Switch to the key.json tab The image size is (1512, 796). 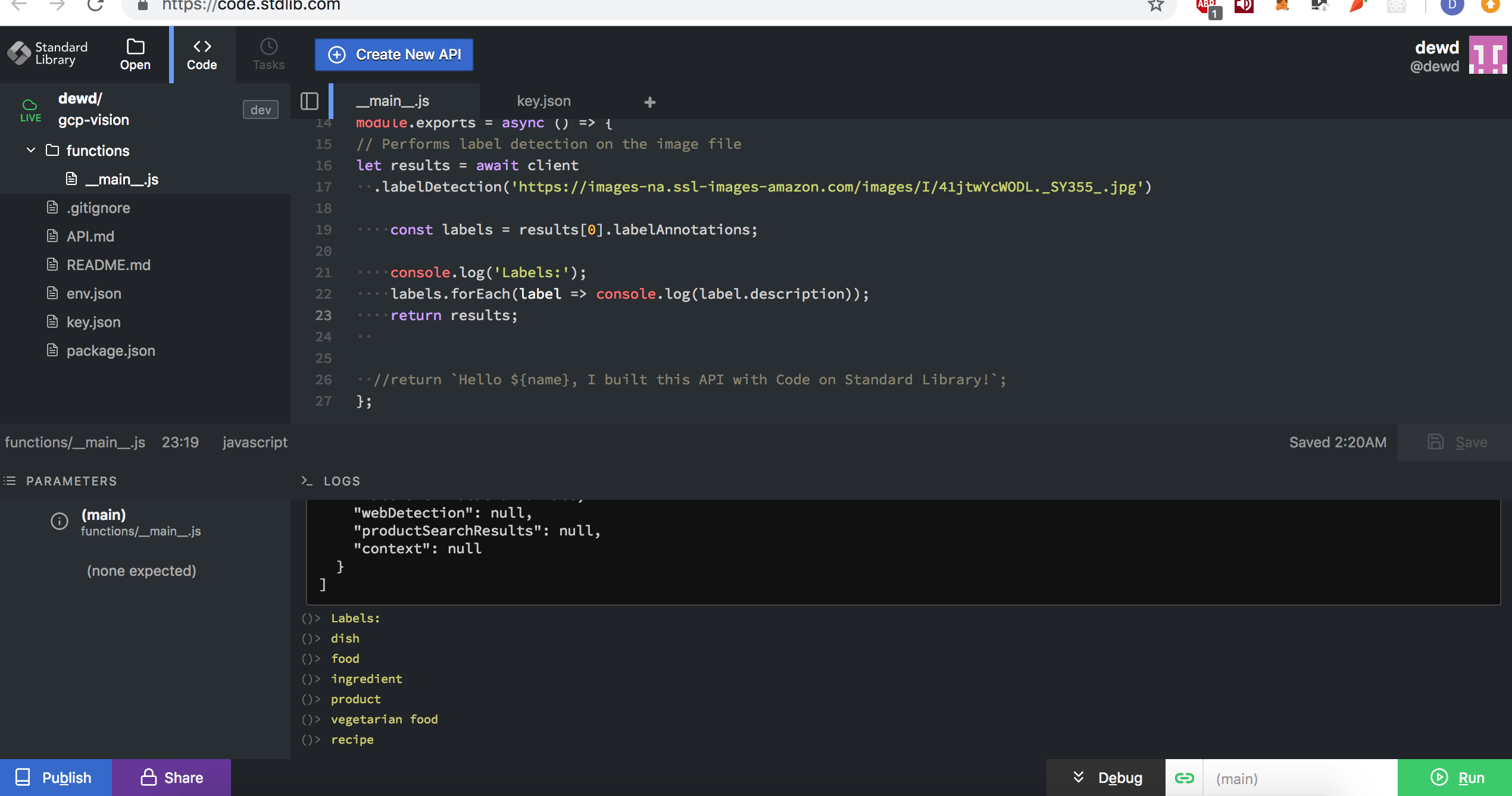(x=543, y=101)
